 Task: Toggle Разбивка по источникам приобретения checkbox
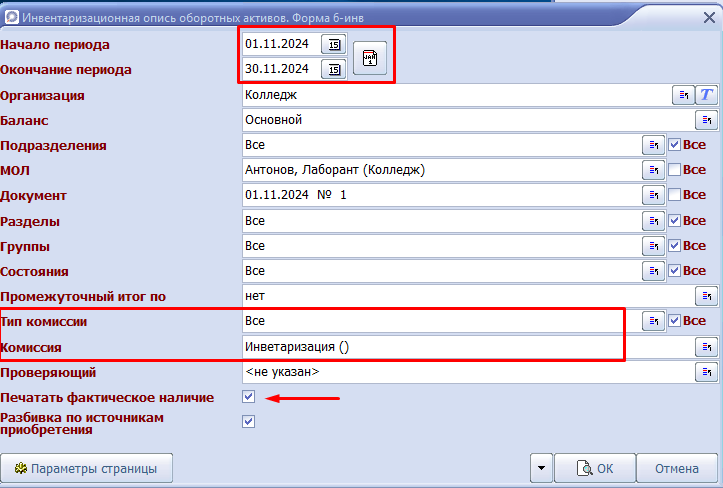pos(249,422)
